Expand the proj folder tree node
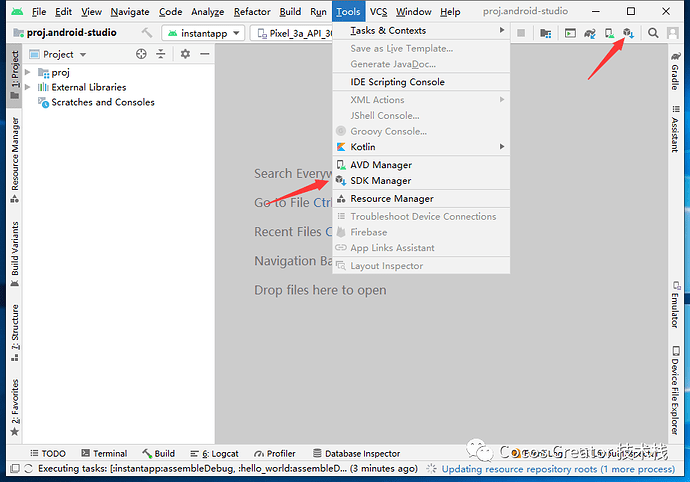690x482 pixels. tap(27, 73)
